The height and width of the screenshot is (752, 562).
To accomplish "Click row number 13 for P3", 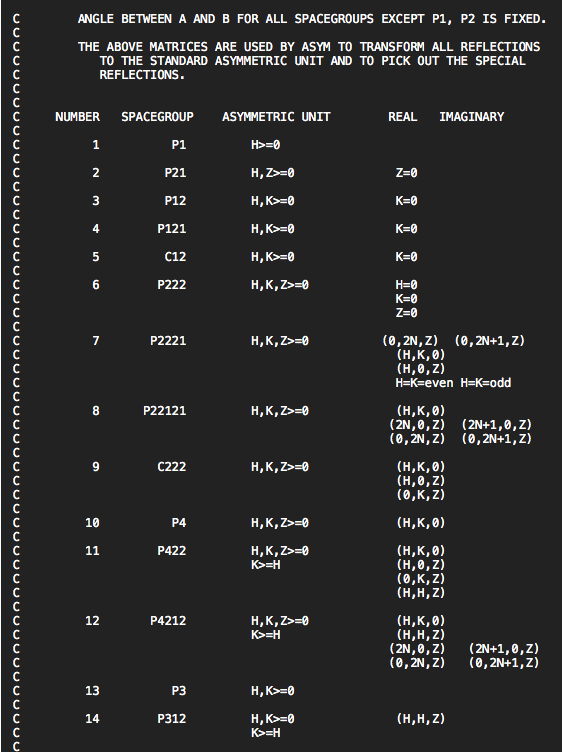I will [x=92, y=691].
